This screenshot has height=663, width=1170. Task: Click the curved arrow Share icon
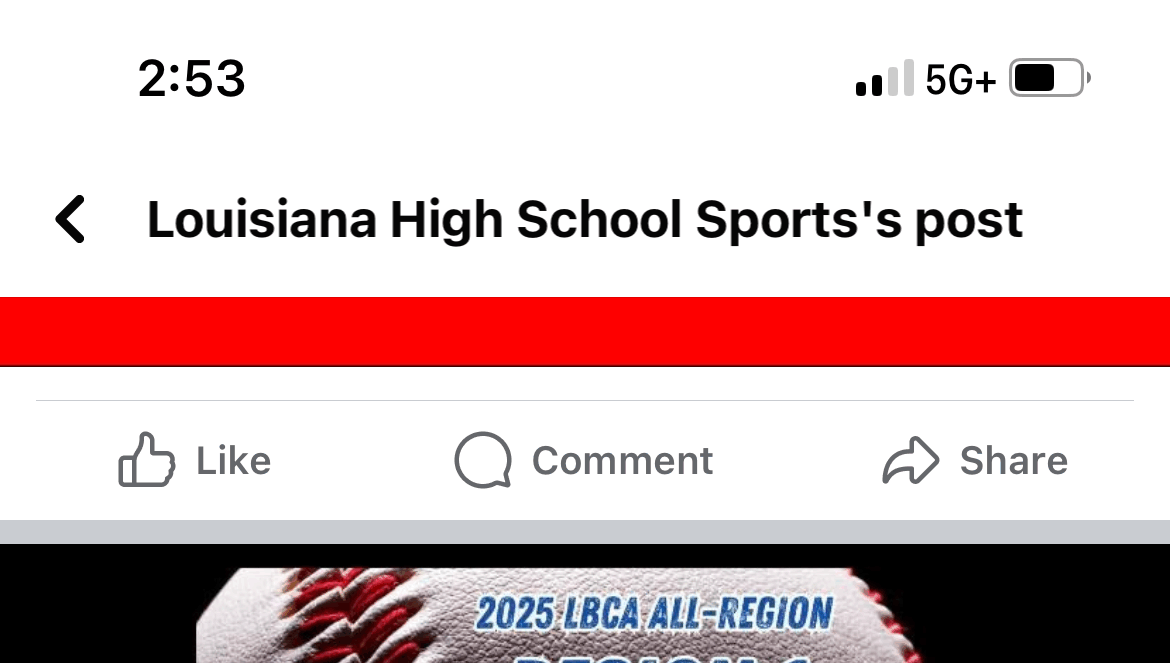pyautogui.click(x=910, y=460)
